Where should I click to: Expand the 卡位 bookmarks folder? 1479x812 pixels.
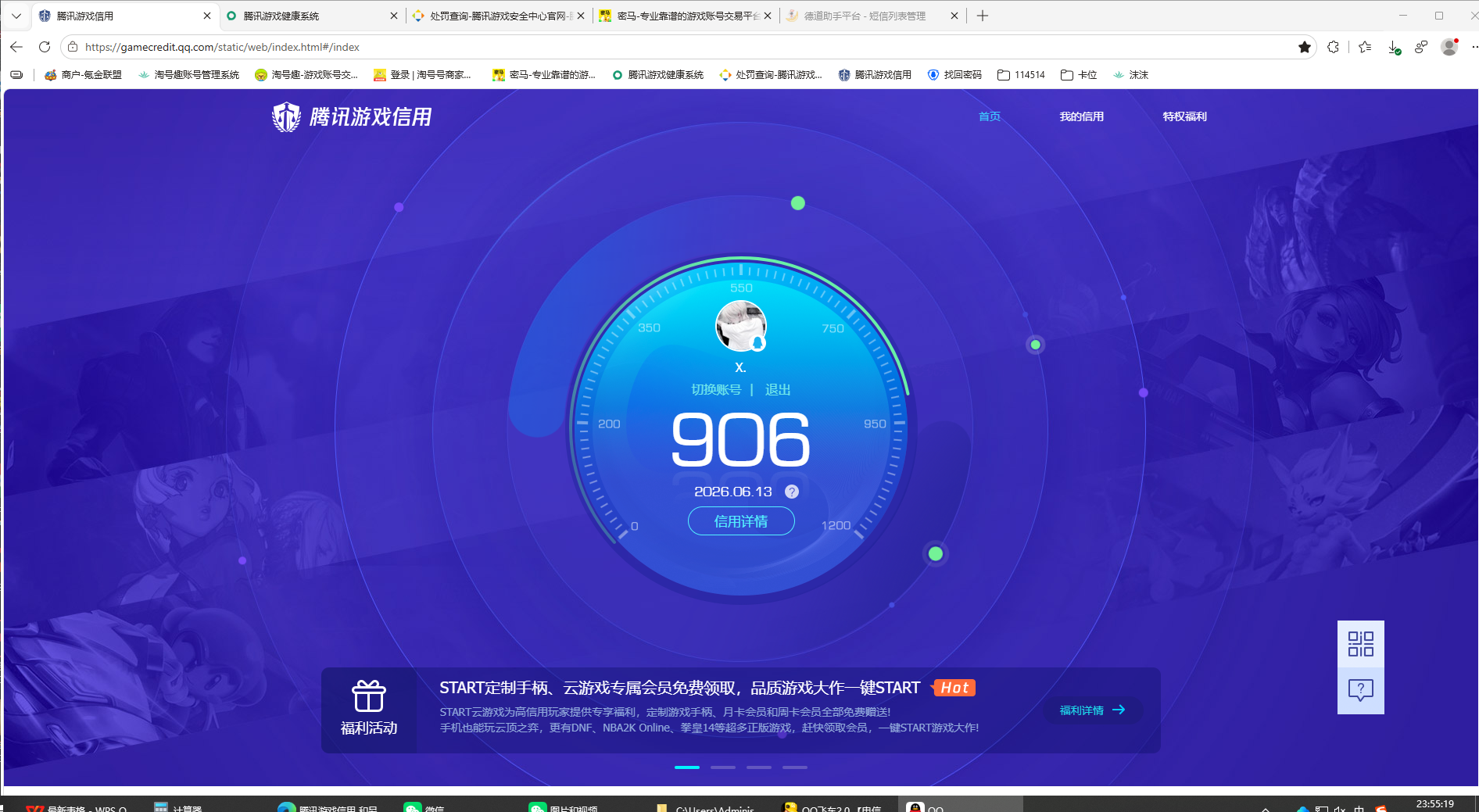click(1079, 75)
